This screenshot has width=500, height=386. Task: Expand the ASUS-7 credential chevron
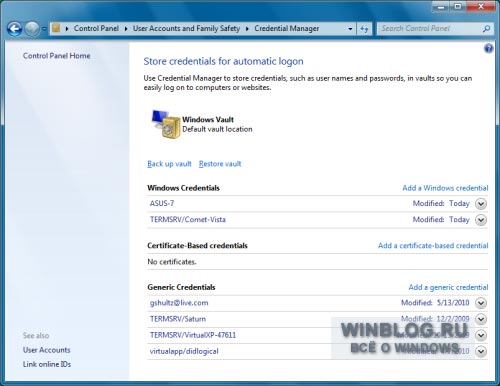pos(481,204)
